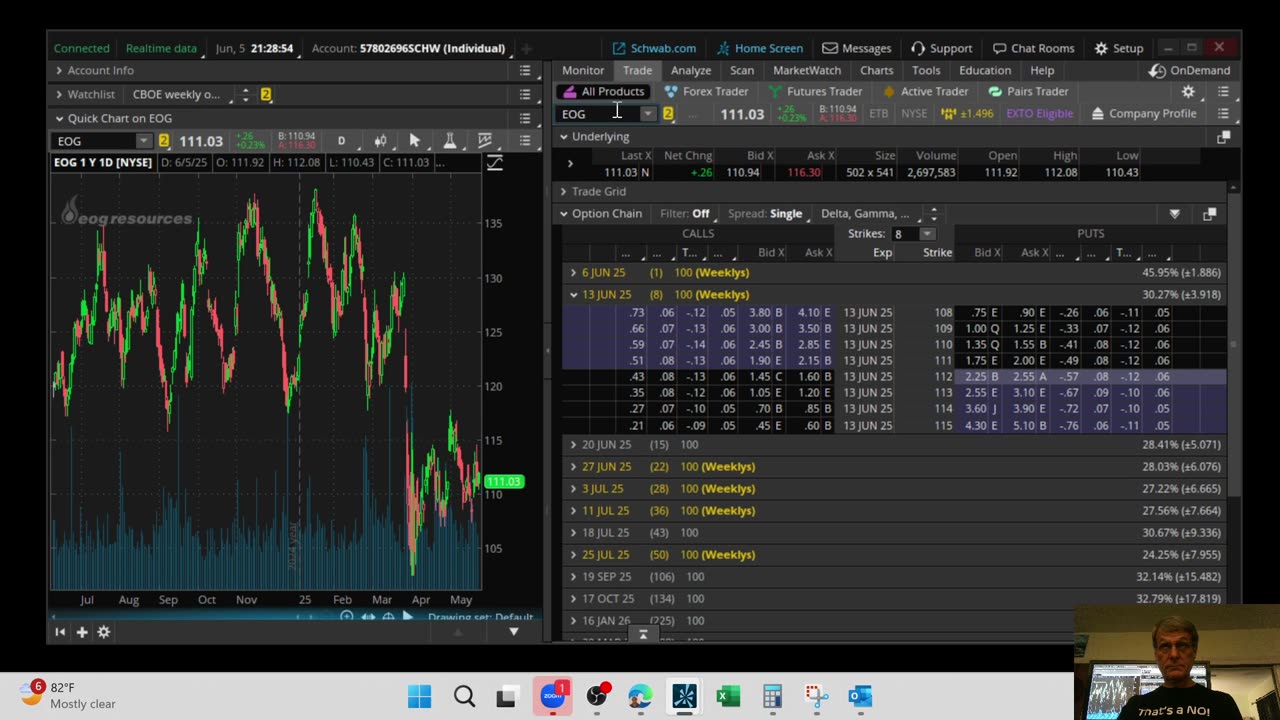
Task: Toggle the Option Chain Filter setting
Action: tap(700, 214)
